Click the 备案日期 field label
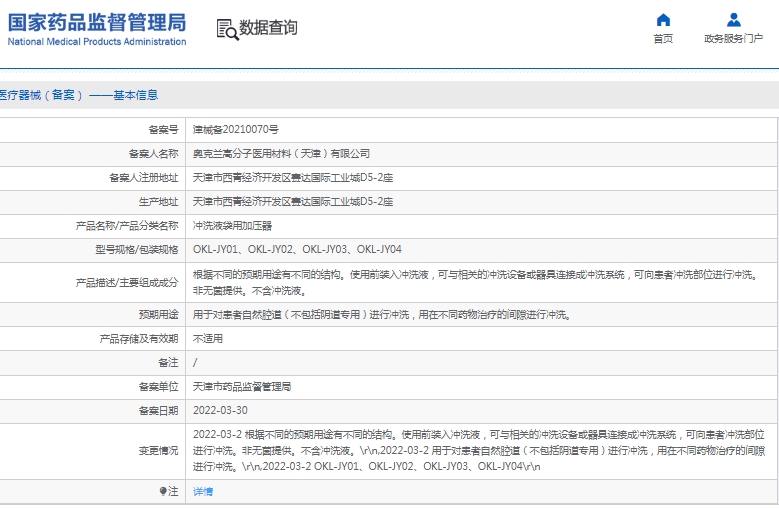The width and height of the screenshot is (779, 508). click(x=158, y=411)
